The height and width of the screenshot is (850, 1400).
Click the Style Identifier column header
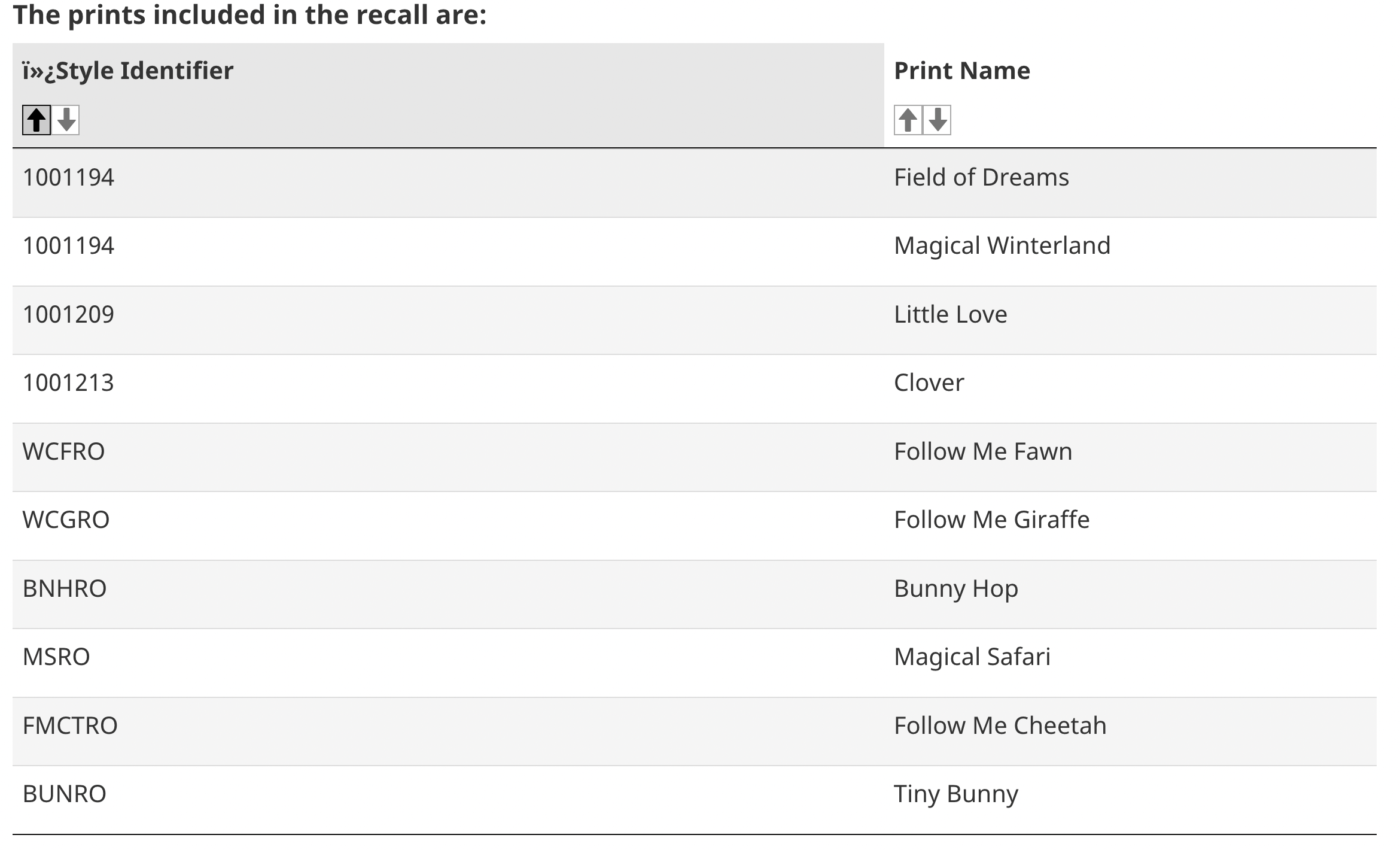tap(128, 71)
